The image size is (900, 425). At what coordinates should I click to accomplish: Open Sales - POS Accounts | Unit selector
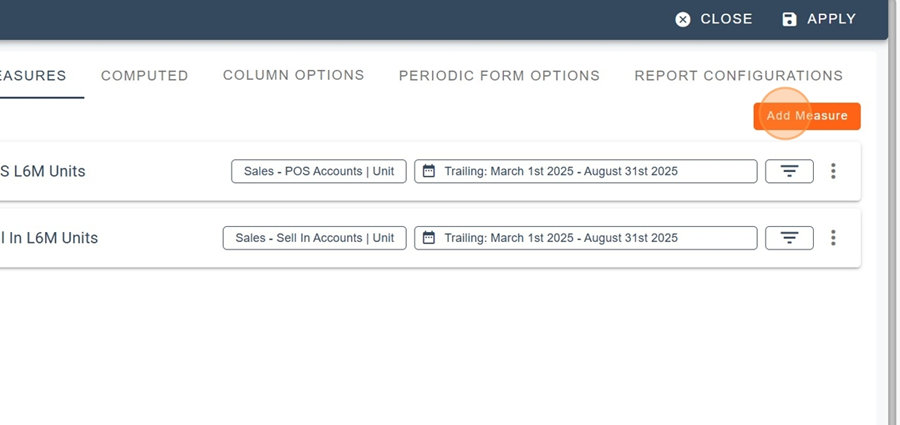[318, 171]
